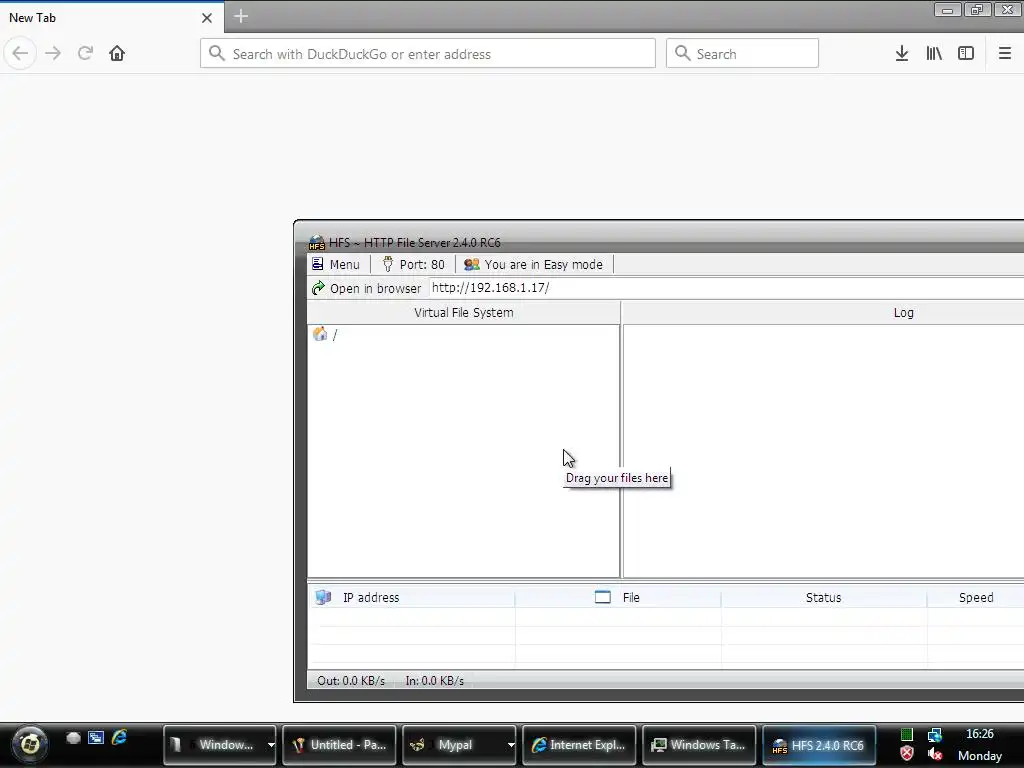Open the browser library

pos(934,54)
